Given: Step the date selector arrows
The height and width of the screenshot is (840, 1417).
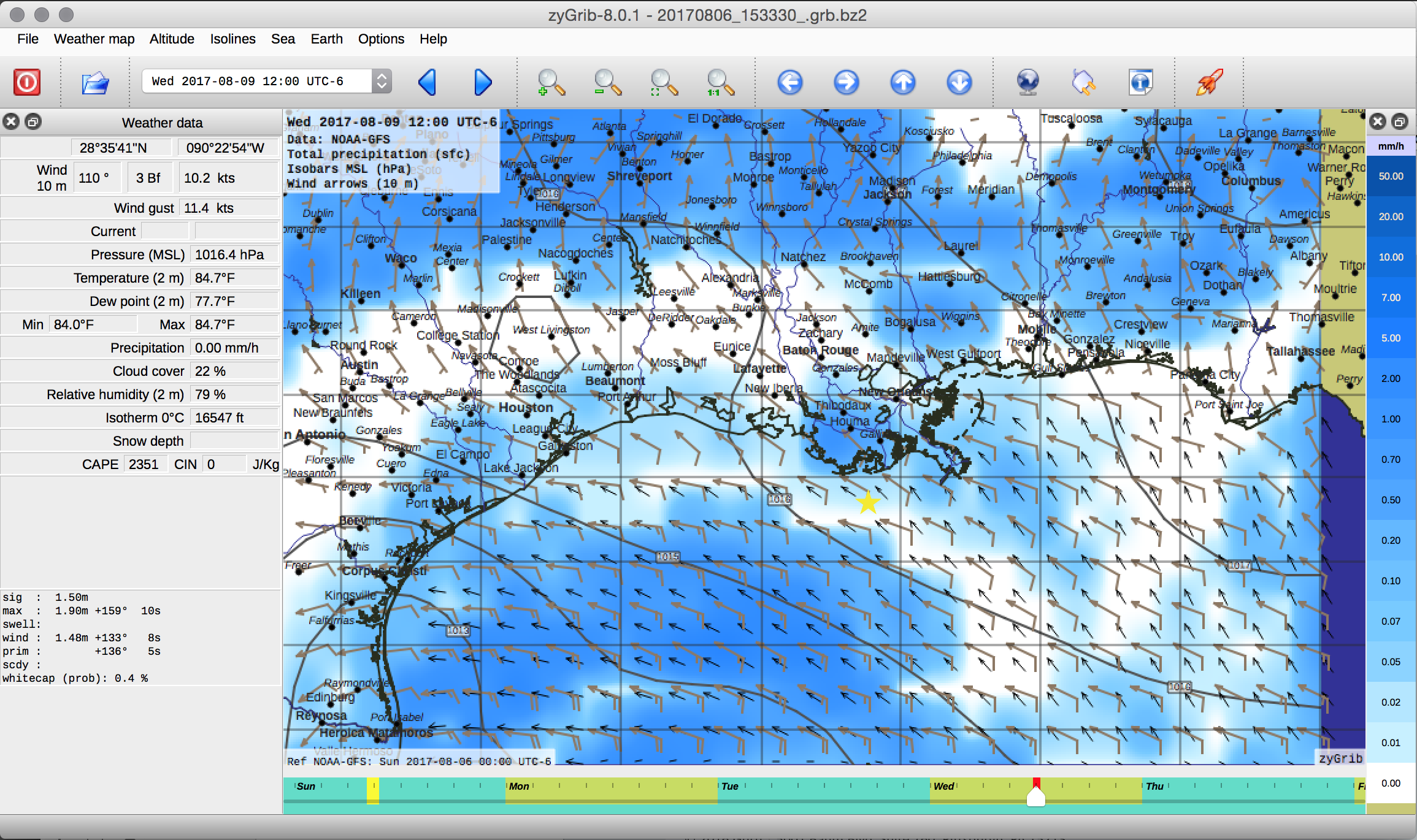Looking at the screenshot, I should (382, 81).
